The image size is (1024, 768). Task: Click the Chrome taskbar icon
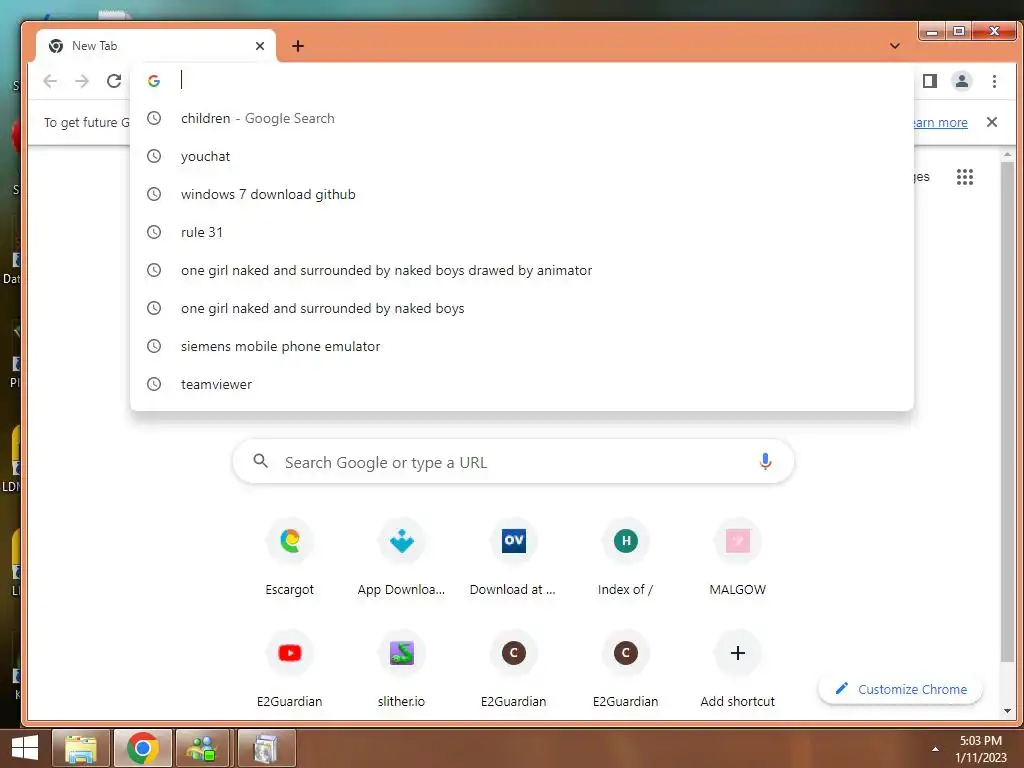tap(143, 748)
